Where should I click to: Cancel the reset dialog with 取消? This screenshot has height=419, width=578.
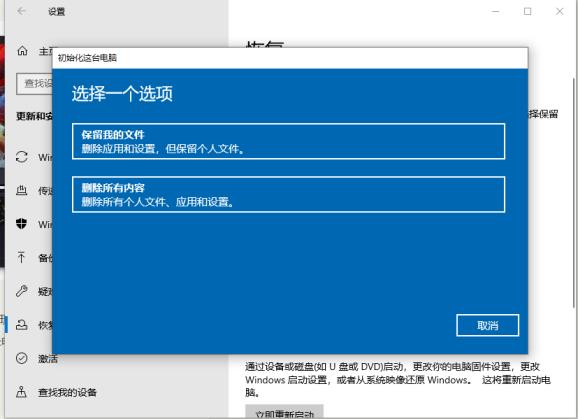pos(487,325)
